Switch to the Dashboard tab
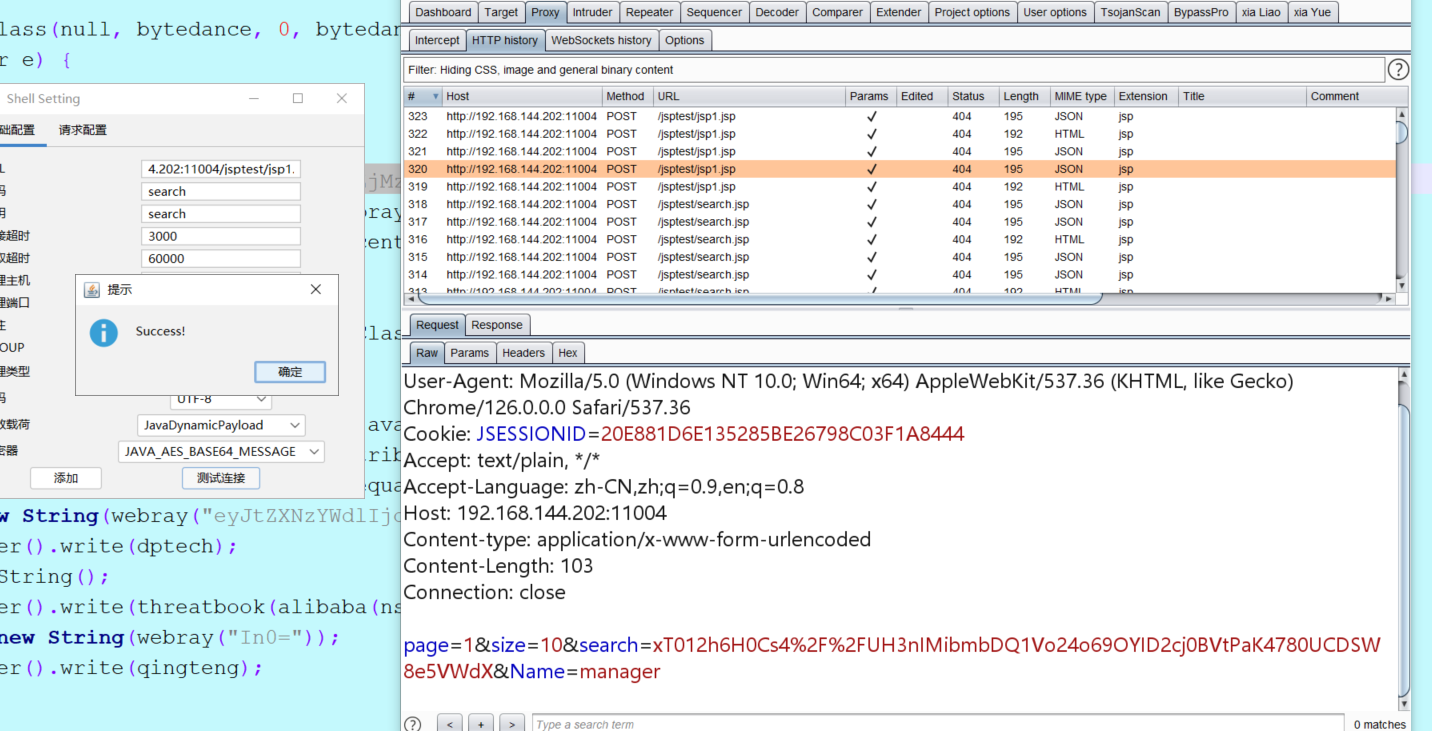 click(x=443, y=12)
